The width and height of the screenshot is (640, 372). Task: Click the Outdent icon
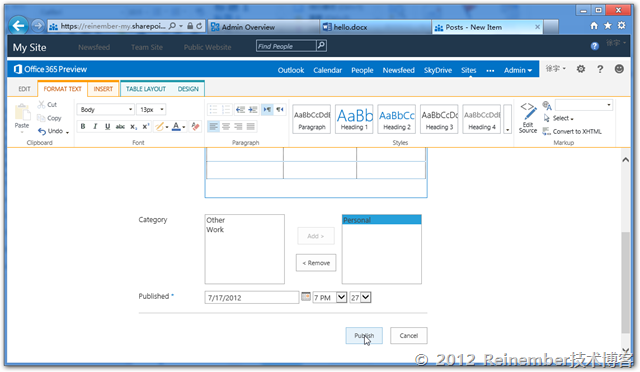(240, 109)
